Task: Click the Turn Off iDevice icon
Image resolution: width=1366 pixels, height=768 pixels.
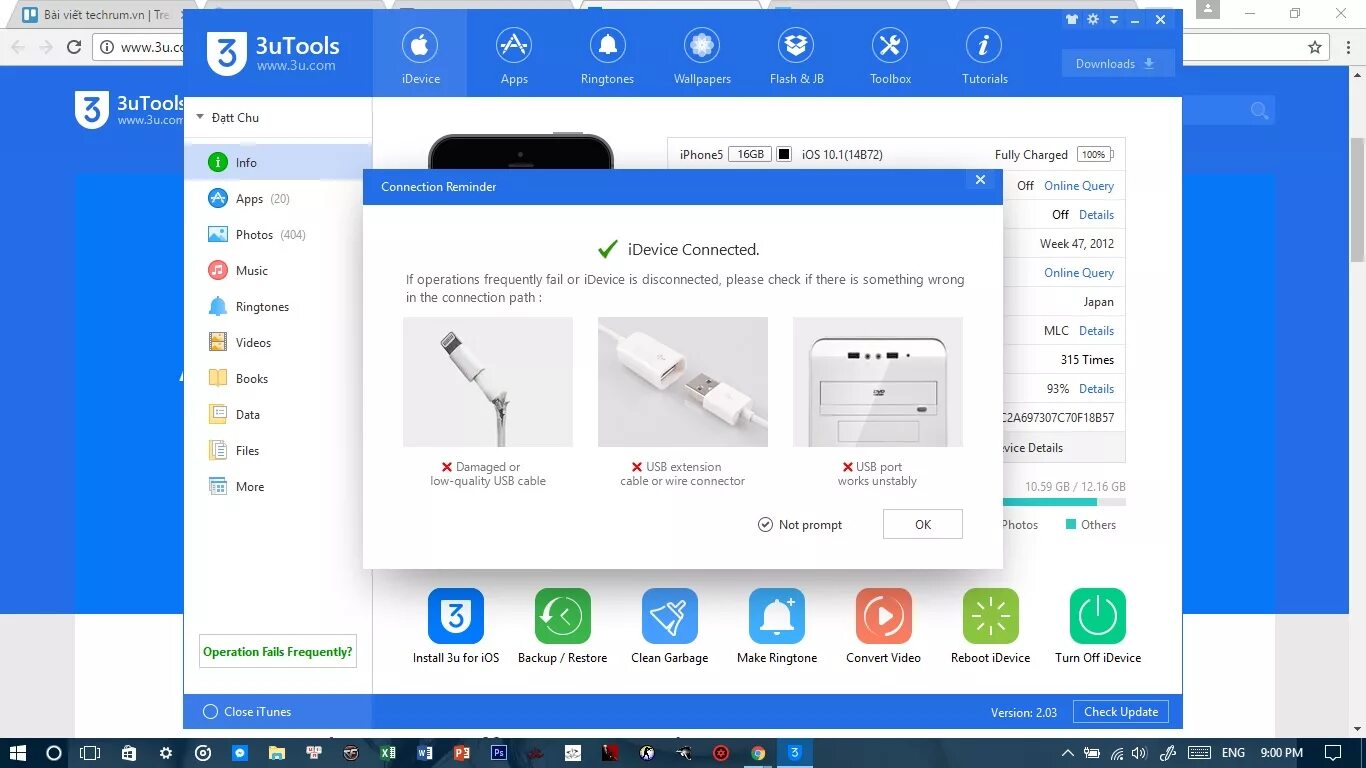Action: point(1098,616)
